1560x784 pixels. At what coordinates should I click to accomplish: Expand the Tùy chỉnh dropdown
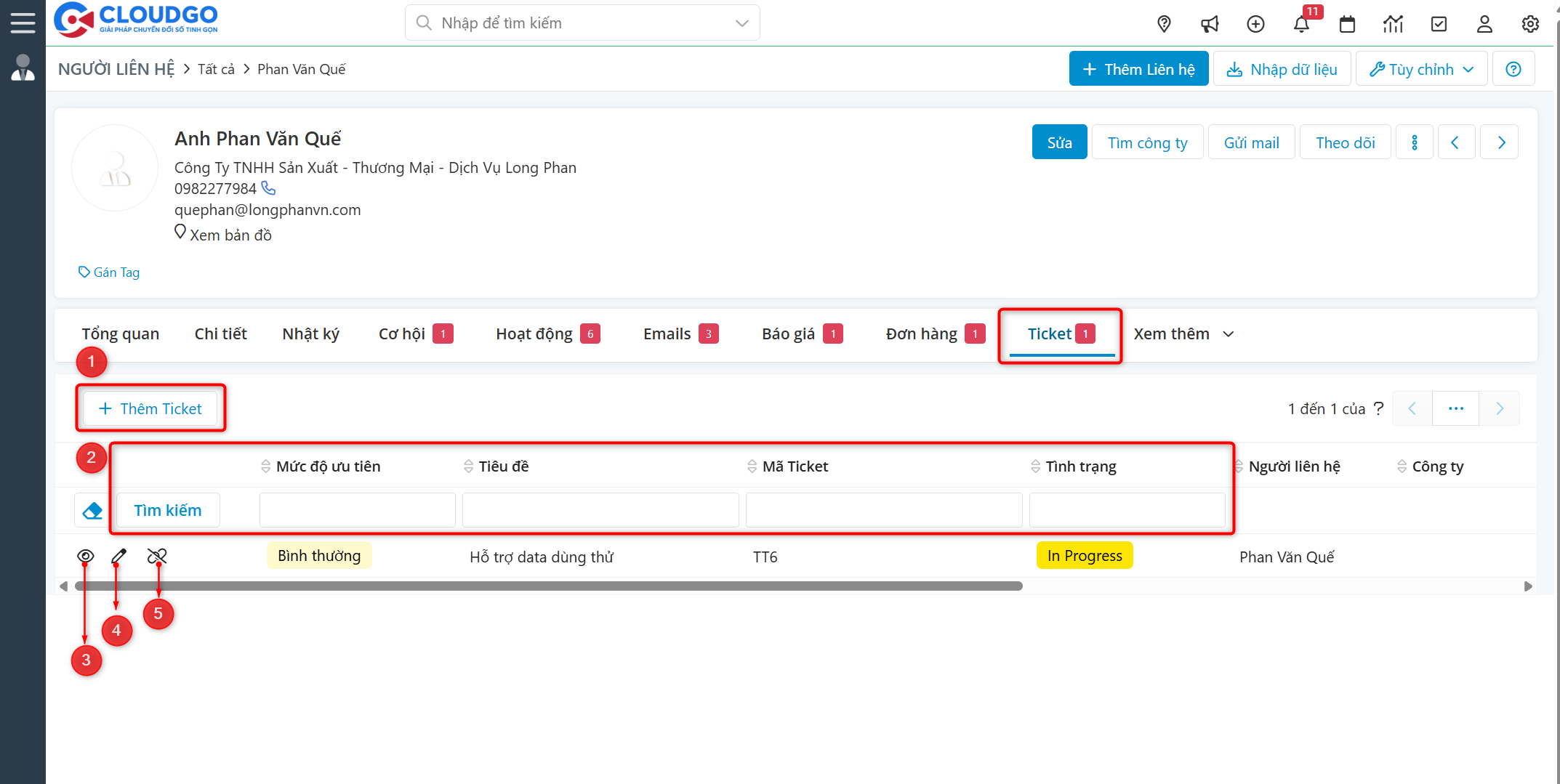[1421, 69]
